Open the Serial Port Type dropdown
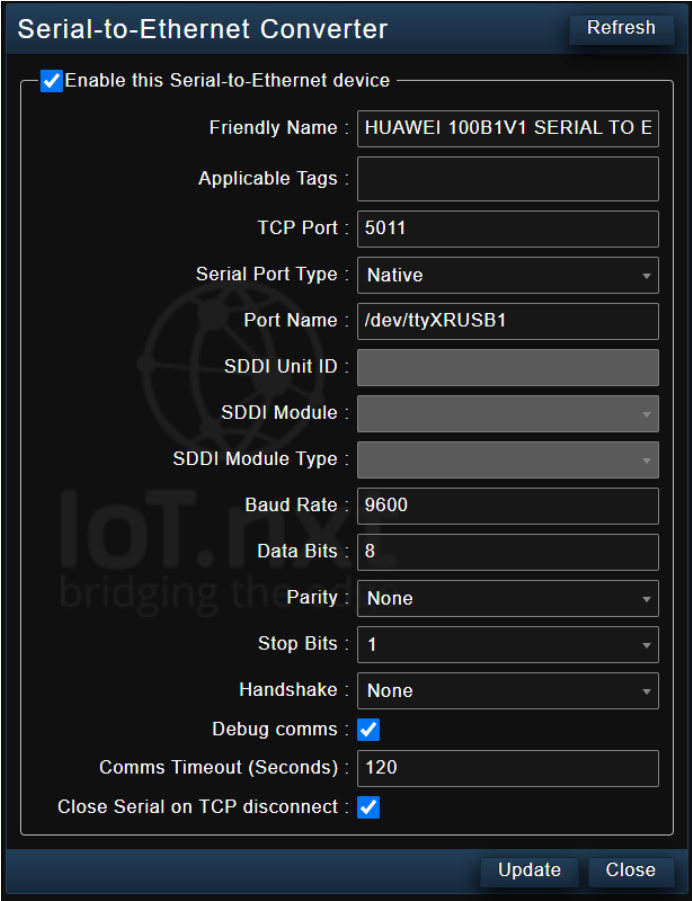This screenshot has width=692, height=901. (508, 275)
